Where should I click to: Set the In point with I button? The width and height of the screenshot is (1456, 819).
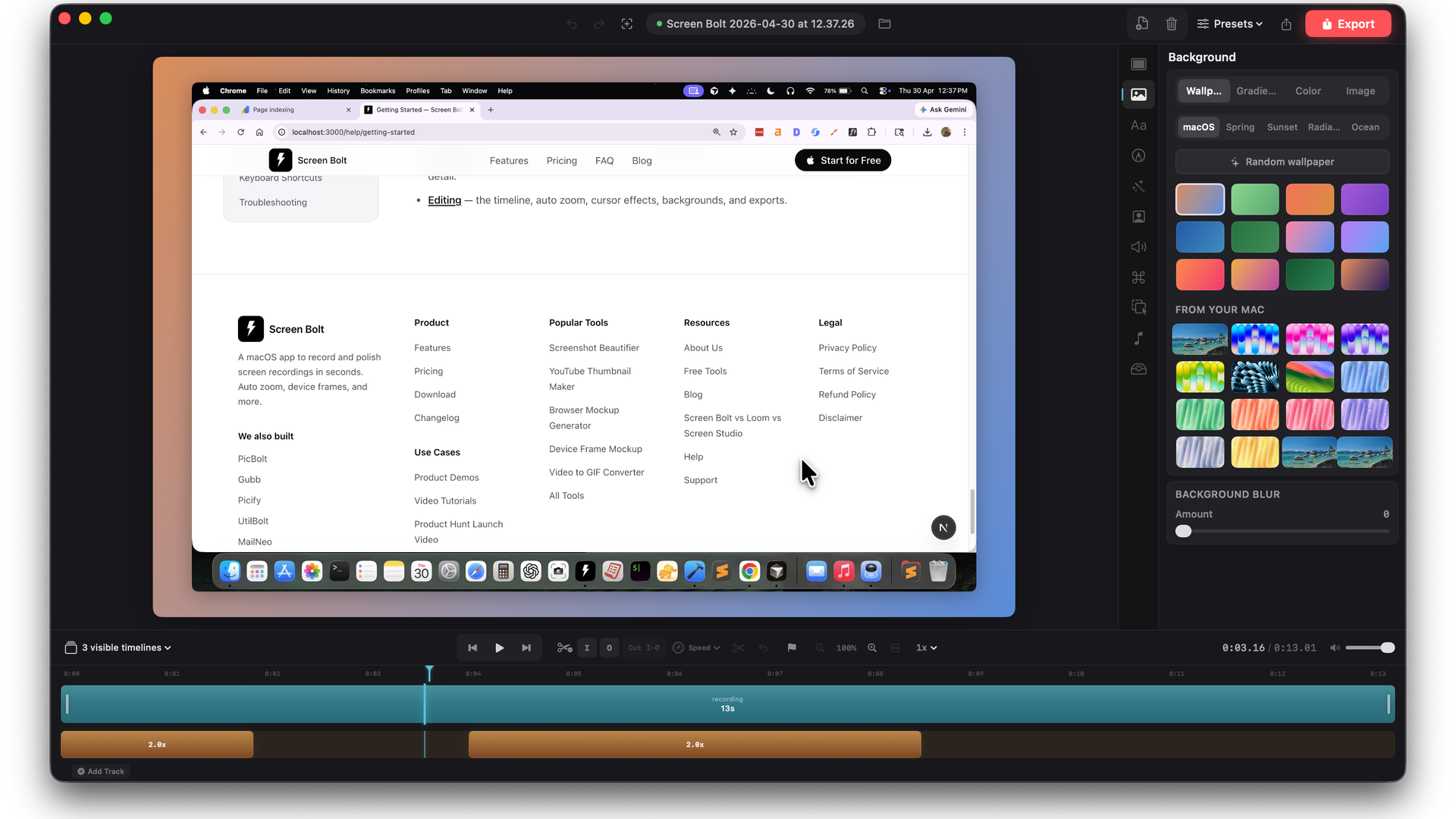(587, 648)
